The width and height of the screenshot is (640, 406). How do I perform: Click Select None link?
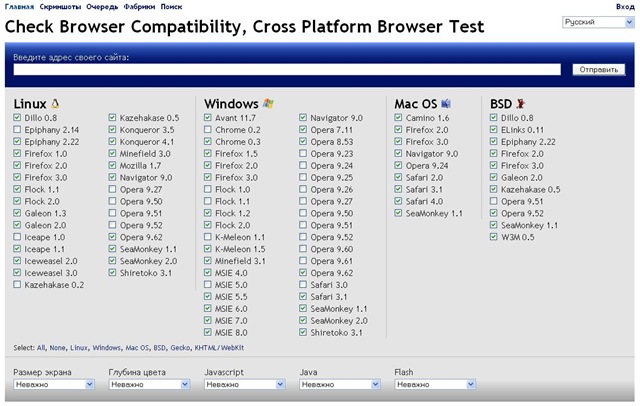[57, 348]
